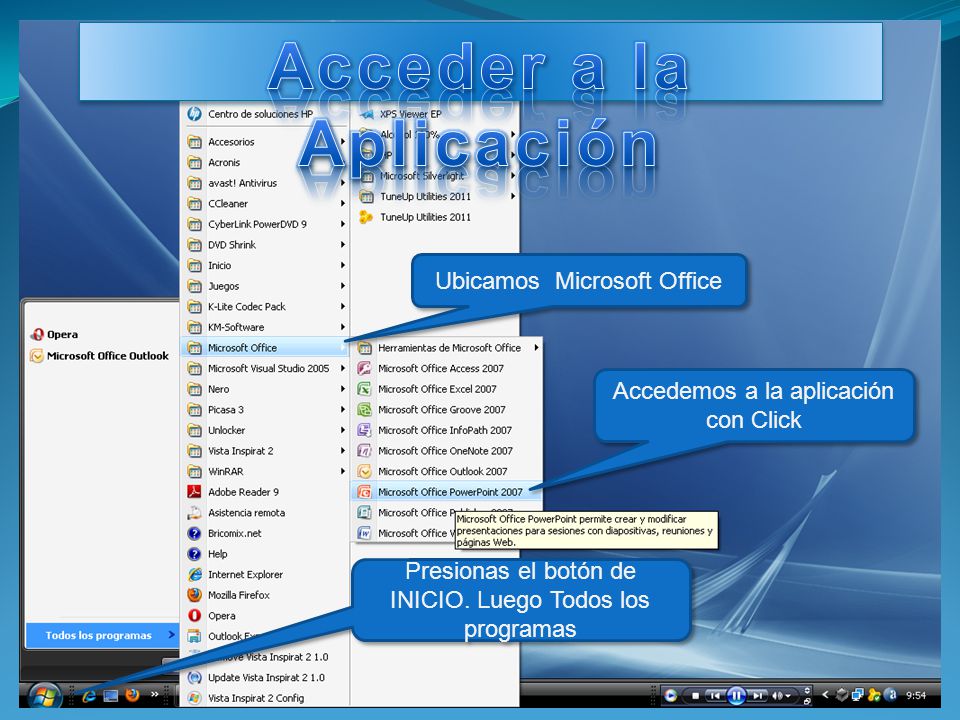Expand the WinRAR submenu arrow
Image resolution: width=960 pixels, height=720 pixels.
[x=343, y=471]
